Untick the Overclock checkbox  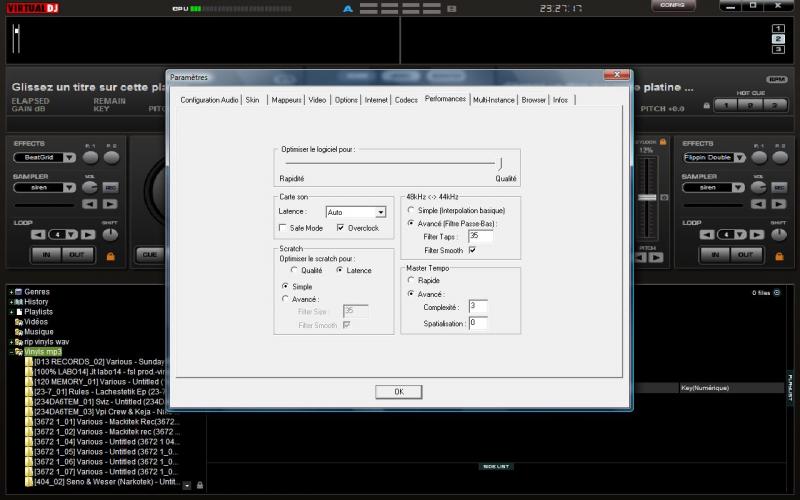[x=340, y=228]
